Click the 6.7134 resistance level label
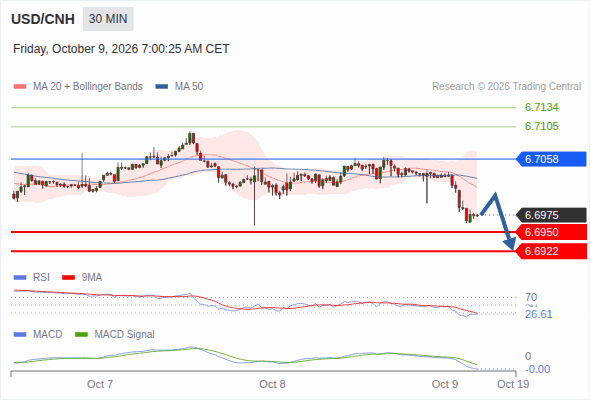Screen dimensions: 590x400 point(541,108)
